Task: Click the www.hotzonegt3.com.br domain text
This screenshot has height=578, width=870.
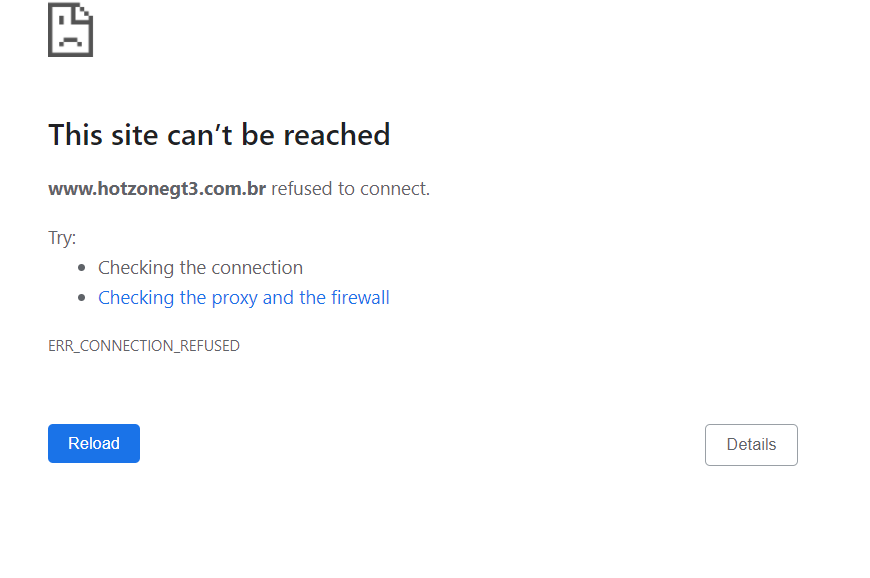Action: pos(157,188)
